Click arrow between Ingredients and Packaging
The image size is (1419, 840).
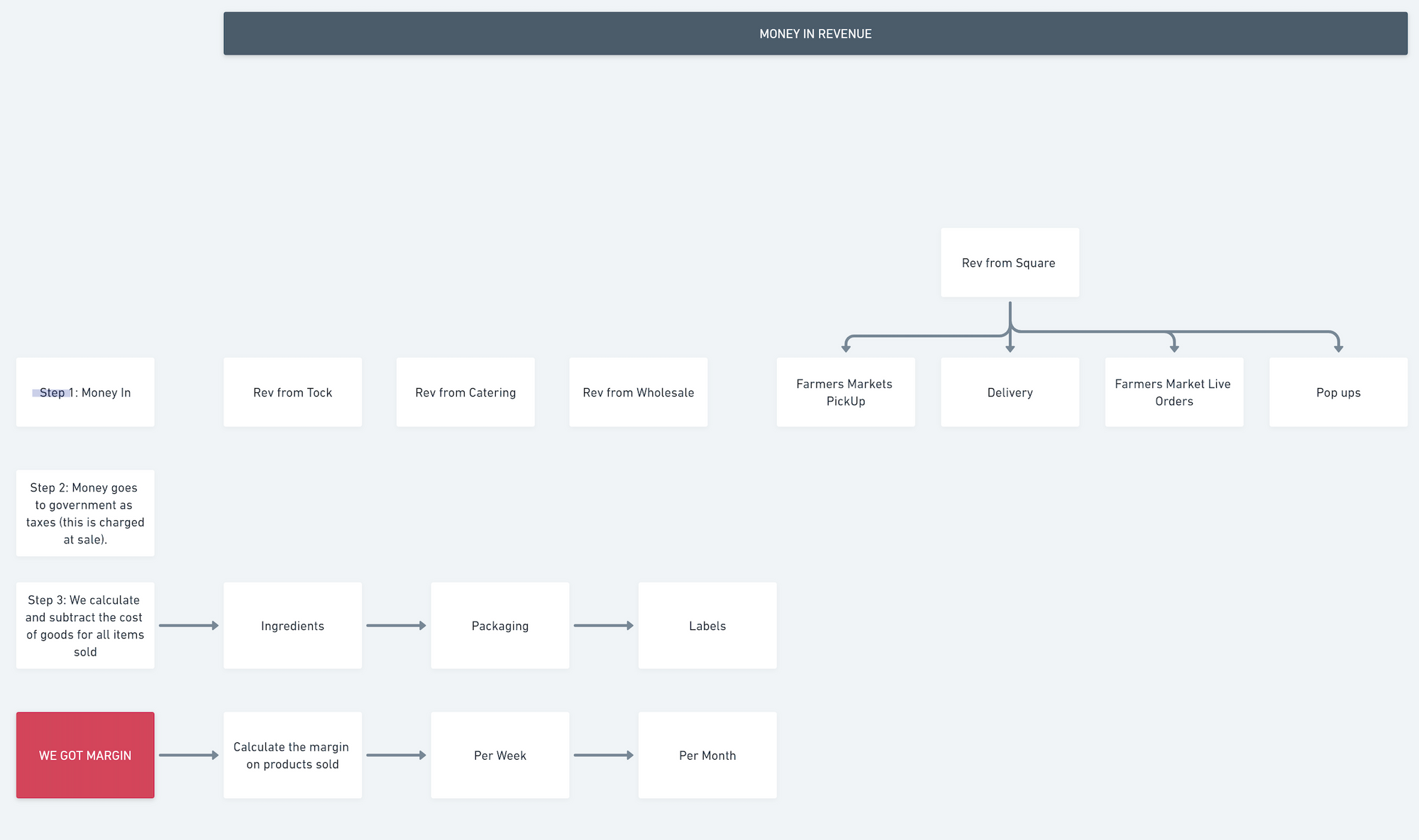(x=395, y=625)
